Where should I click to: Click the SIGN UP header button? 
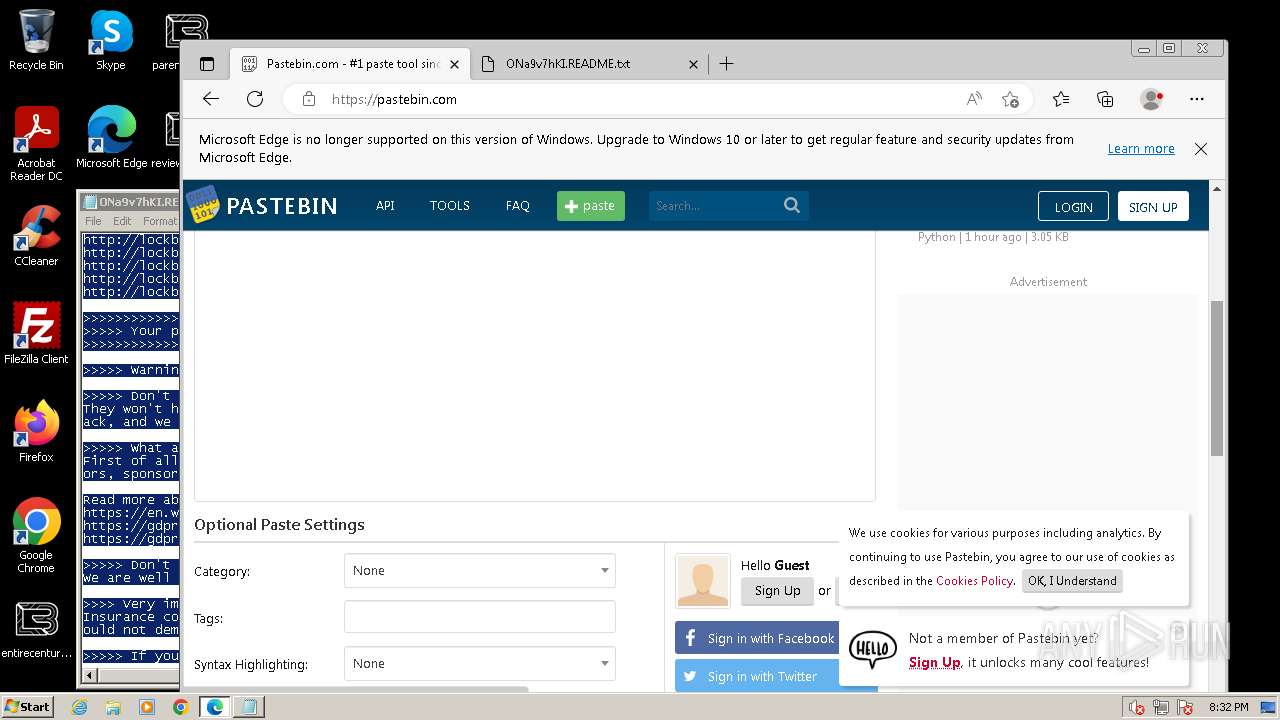(1153, 207)
